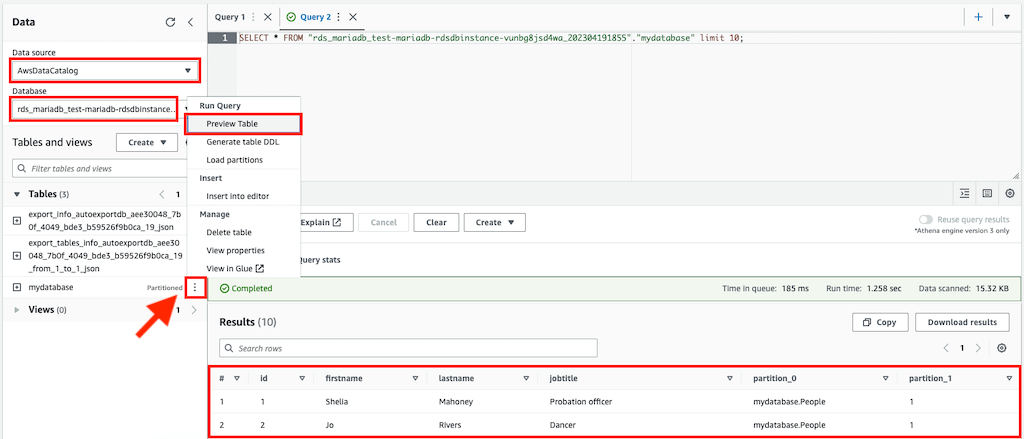This screenshot has width=1024, height=439.
Task: Add a new query tab
Action: (x=978, y=17)
